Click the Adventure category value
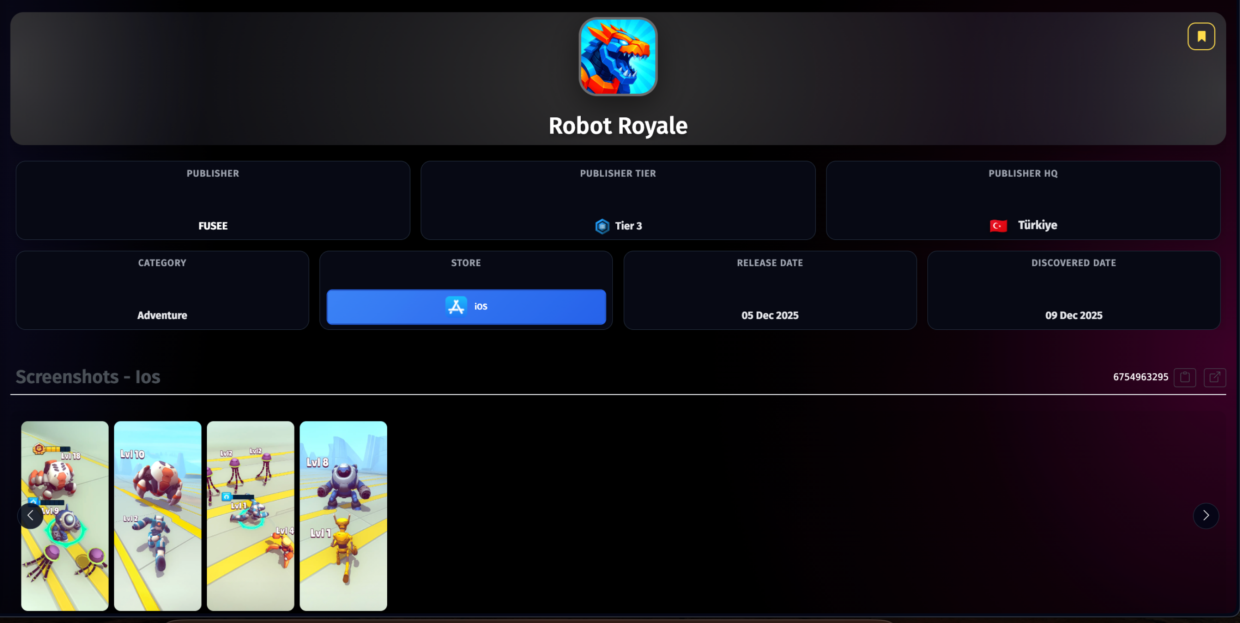The image size is (1240, 623). coord(162,315)
